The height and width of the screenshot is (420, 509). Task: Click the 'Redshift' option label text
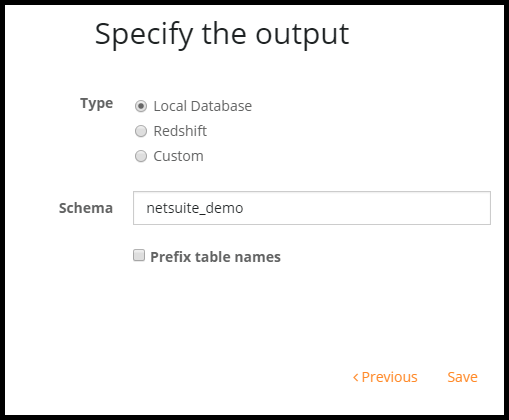(180, 131)
